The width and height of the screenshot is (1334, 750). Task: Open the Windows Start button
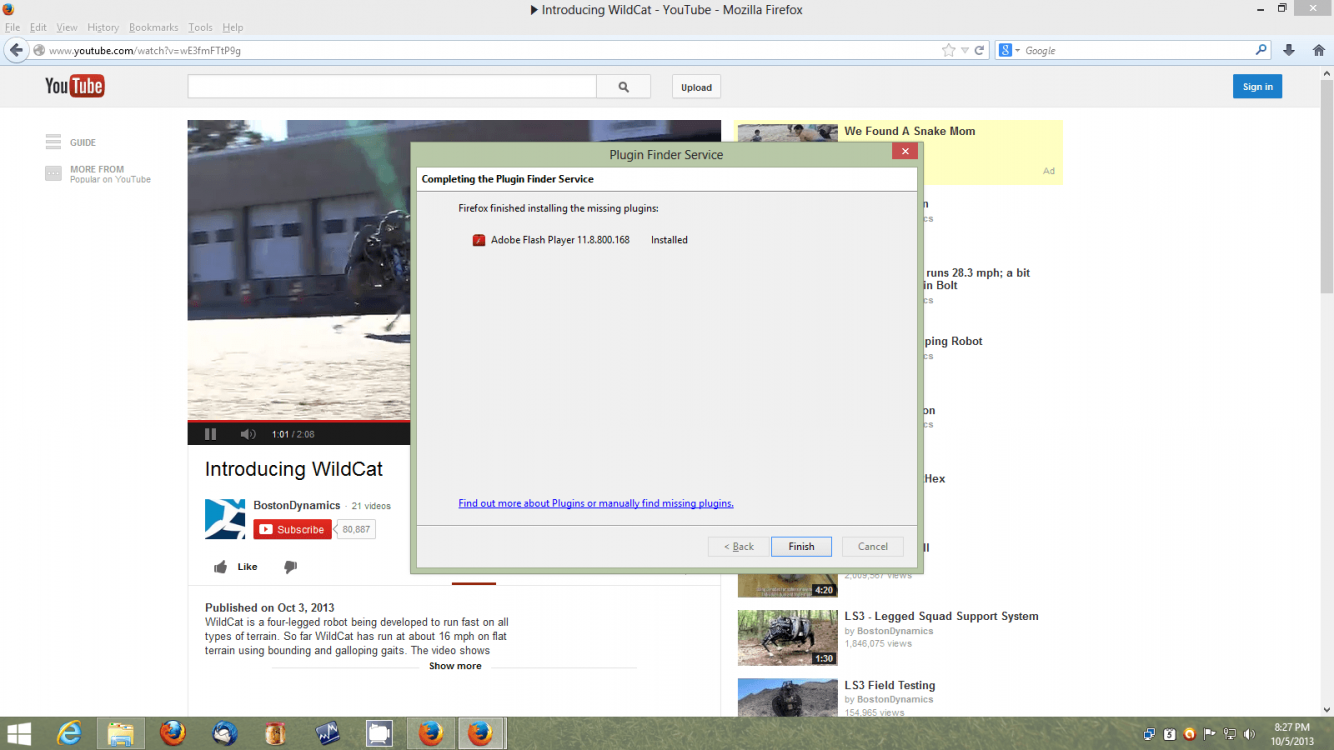(x=18, y=733)
